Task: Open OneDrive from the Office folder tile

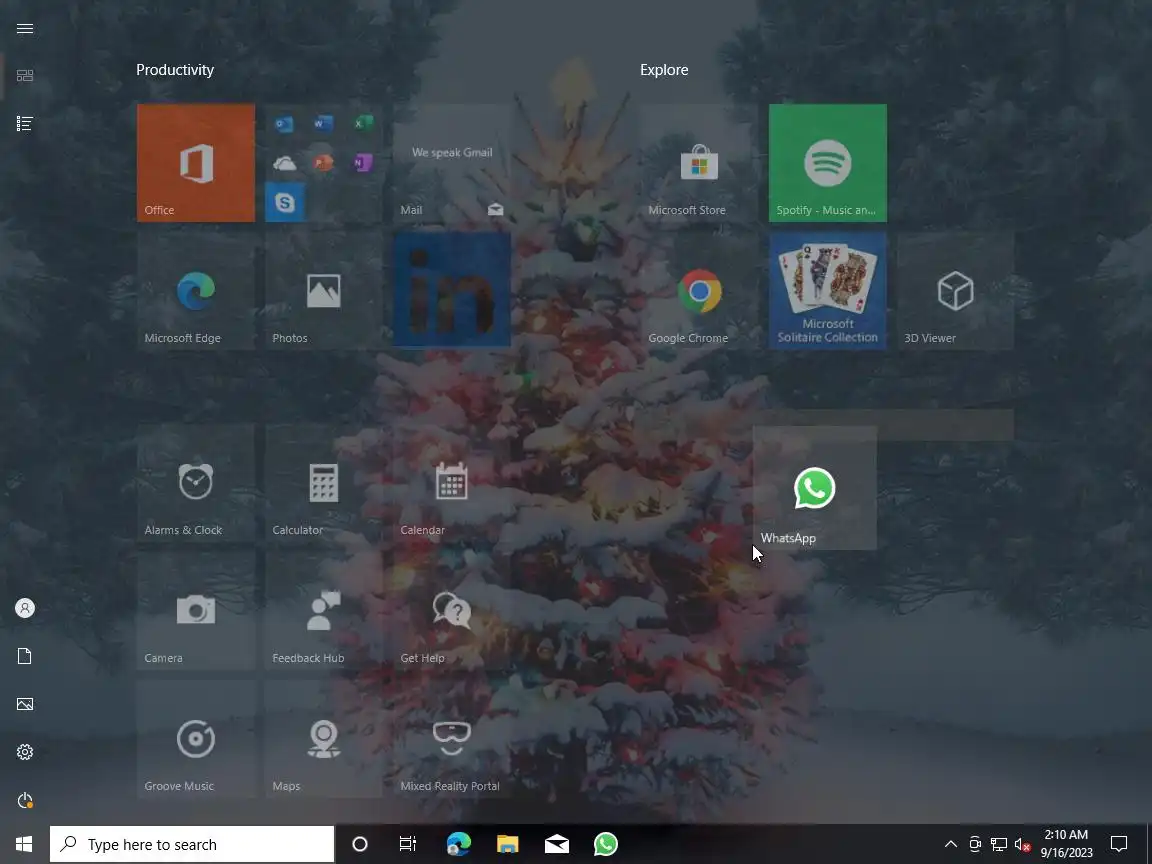Action: [x=284, y=162]
